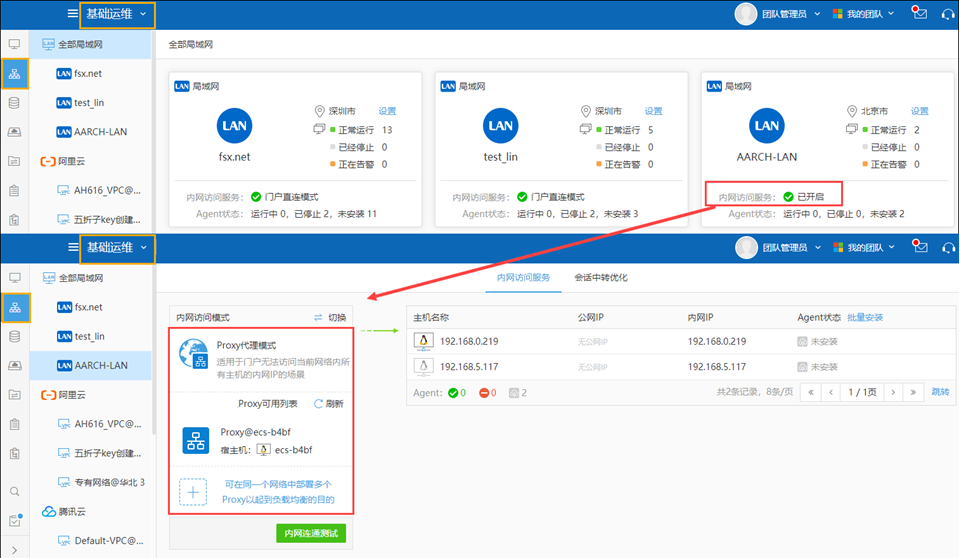960x558 pixels.
Task: Click the 批量安装 batch install link
Action: [865, 317]
